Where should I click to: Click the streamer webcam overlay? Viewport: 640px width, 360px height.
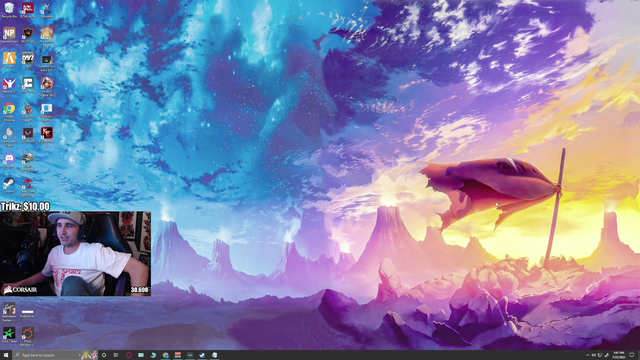[76, 253]
